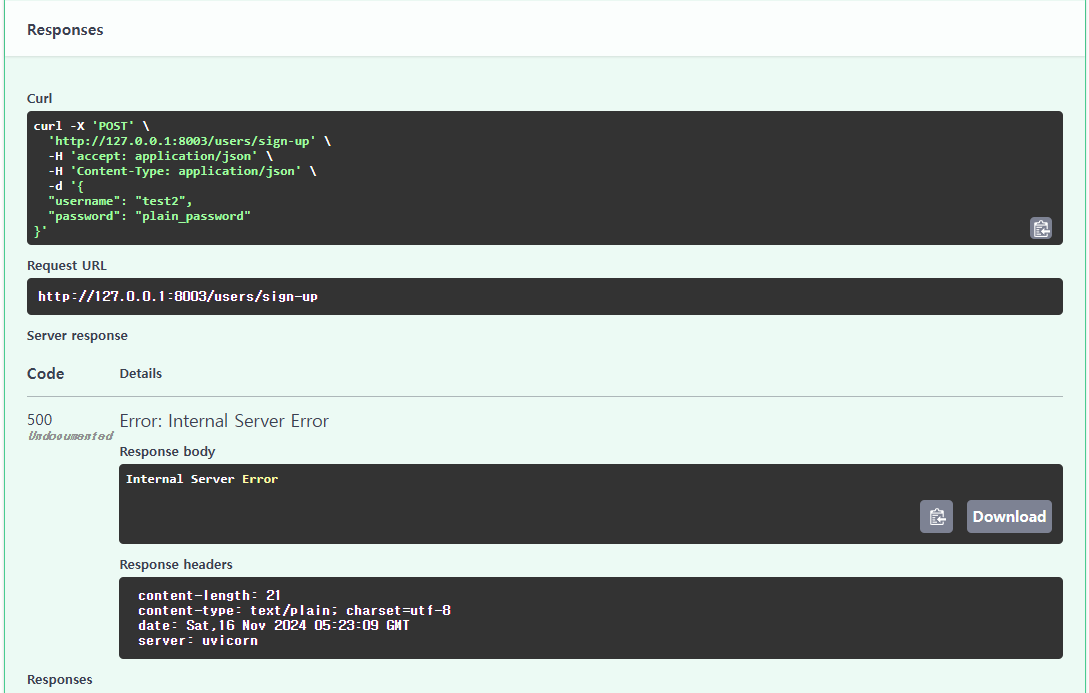
Task: Click the "username": "test2" line
Action: [x=120, y=201]
